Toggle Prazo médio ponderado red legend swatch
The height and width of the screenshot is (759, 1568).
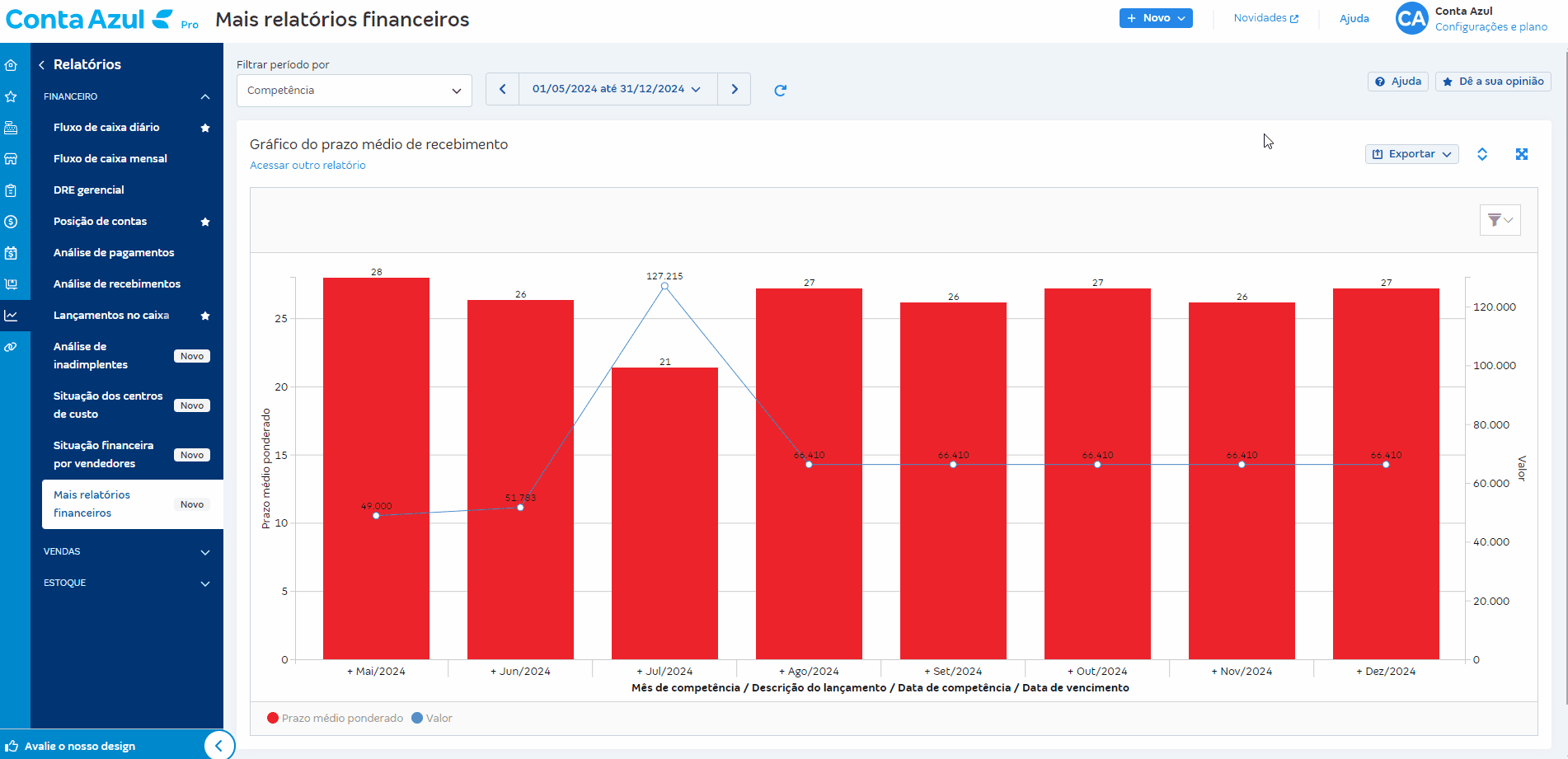(273, 718)
